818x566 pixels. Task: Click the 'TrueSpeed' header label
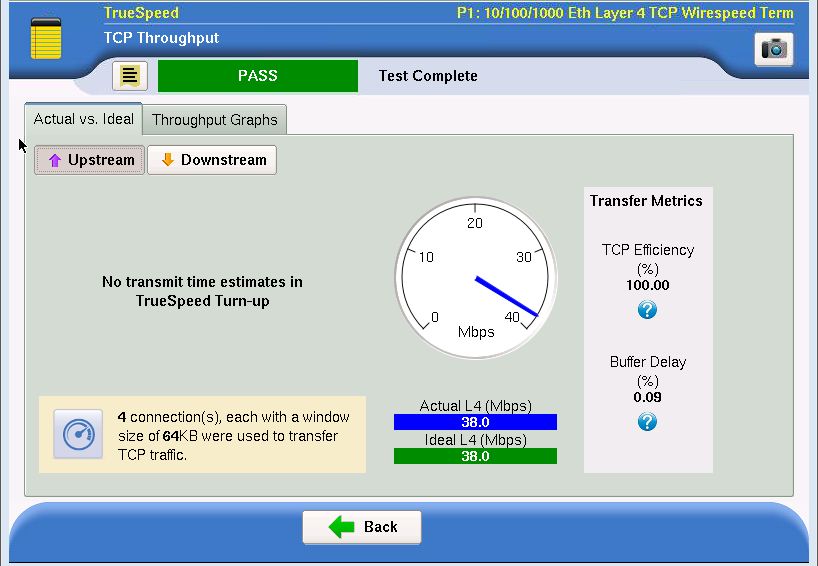(141, 13)
